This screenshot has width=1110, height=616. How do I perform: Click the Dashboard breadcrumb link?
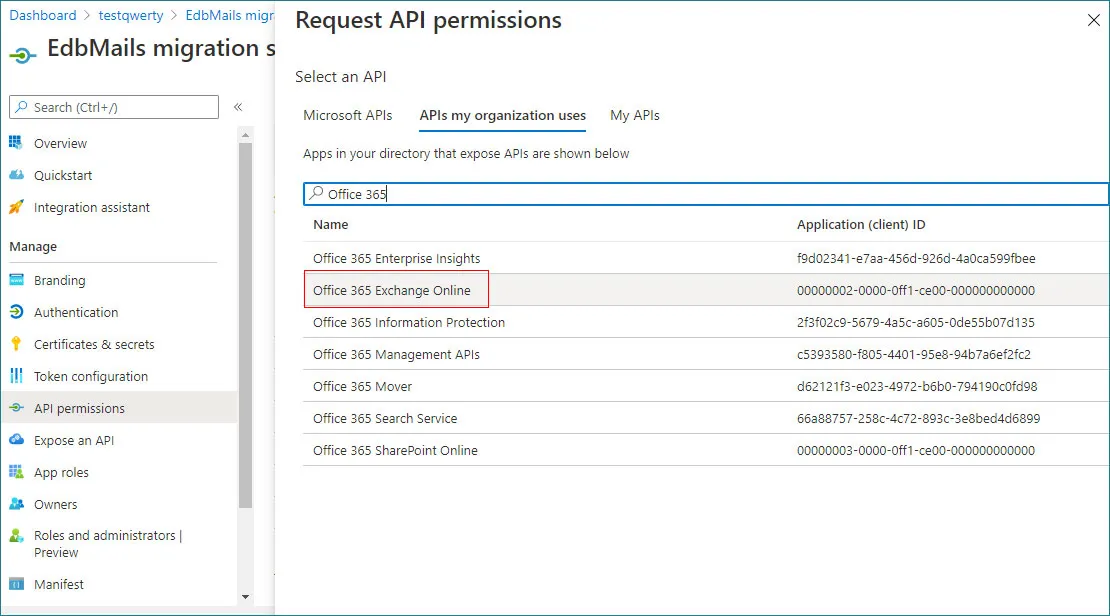tap(42, 15)
